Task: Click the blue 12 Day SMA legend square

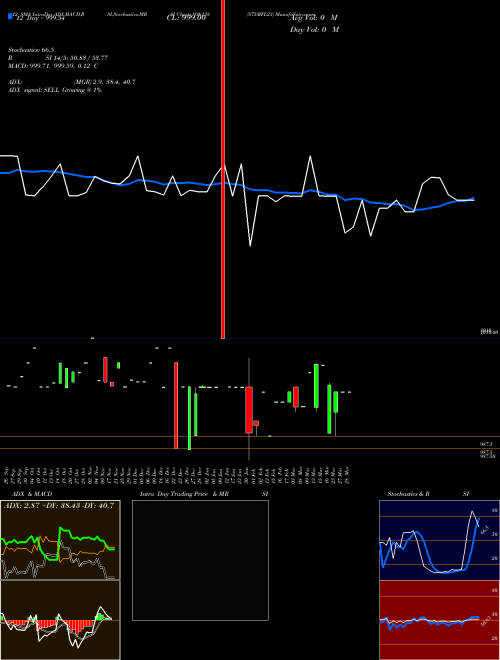Action: click(11, 17)
